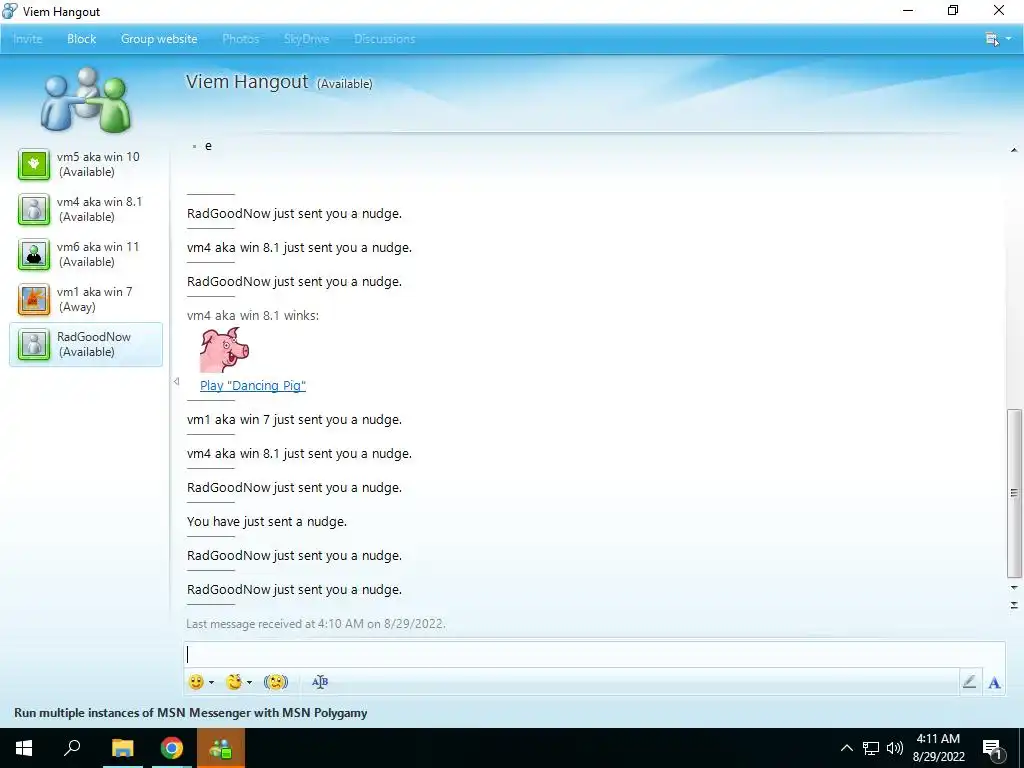Click vm5 aka win 10 avatar icon

point(34,164)
